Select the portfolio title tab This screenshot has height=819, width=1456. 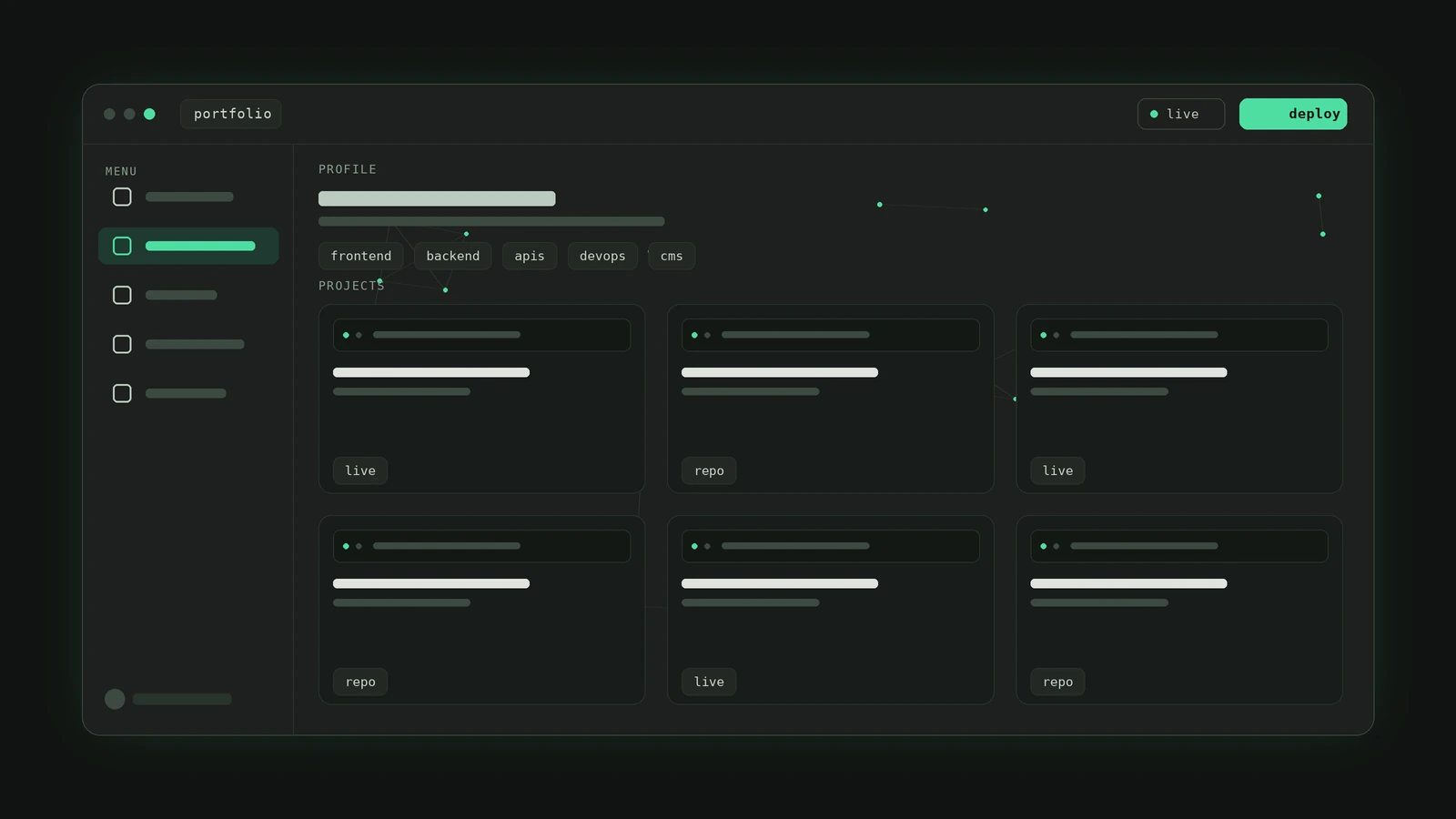tap(231, 114)
